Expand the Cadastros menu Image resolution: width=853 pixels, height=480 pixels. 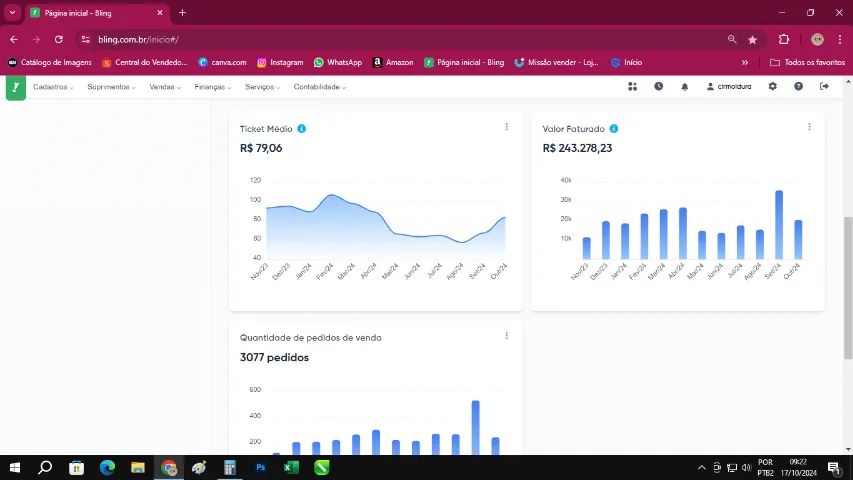(53, 87)
